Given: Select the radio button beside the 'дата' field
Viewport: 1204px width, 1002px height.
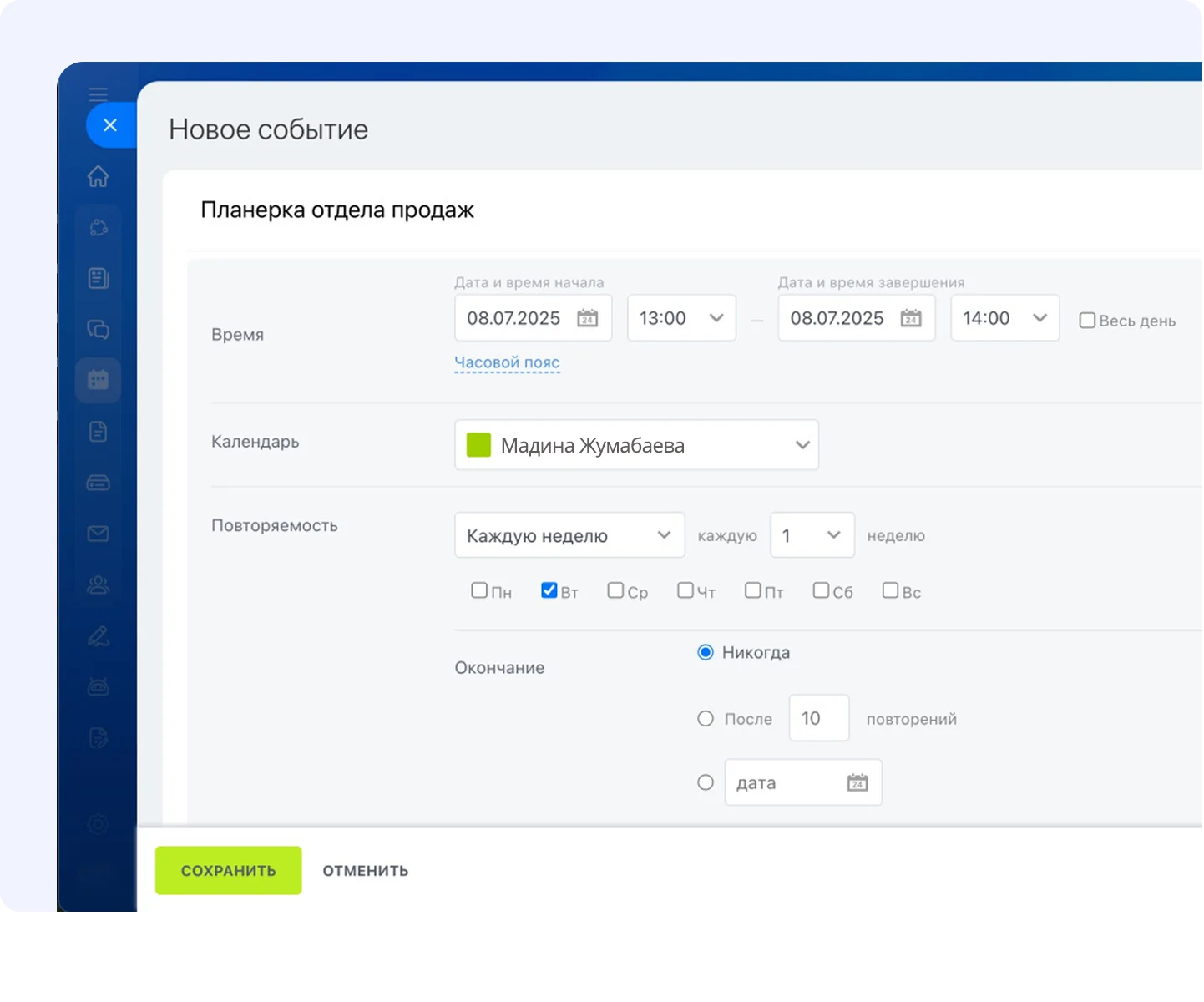Looking at the screenshot, I should pos(706,782).
